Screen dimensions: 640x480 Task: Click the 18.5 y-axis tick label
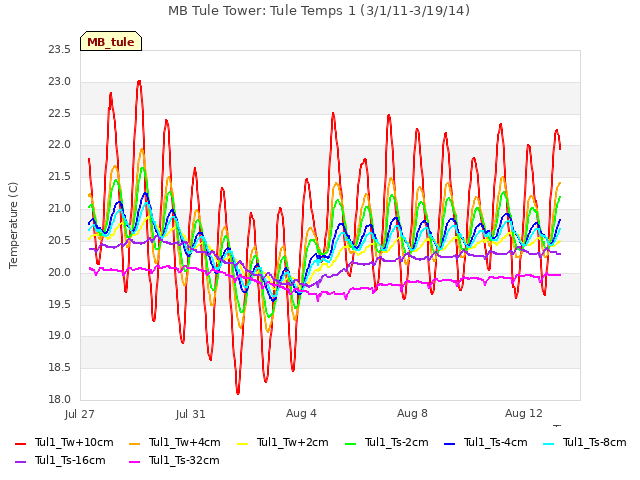tap(60, 368)
